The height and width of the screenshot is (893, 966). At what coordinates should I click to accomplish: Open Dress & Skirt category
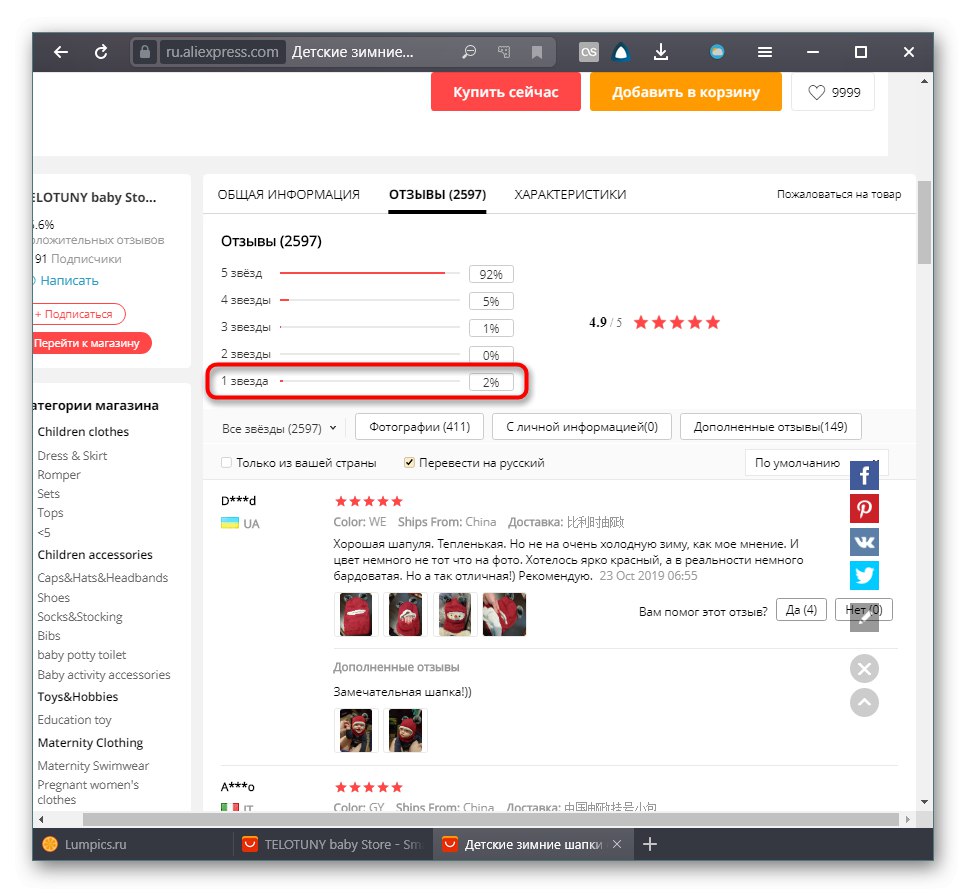coord(72,456)
